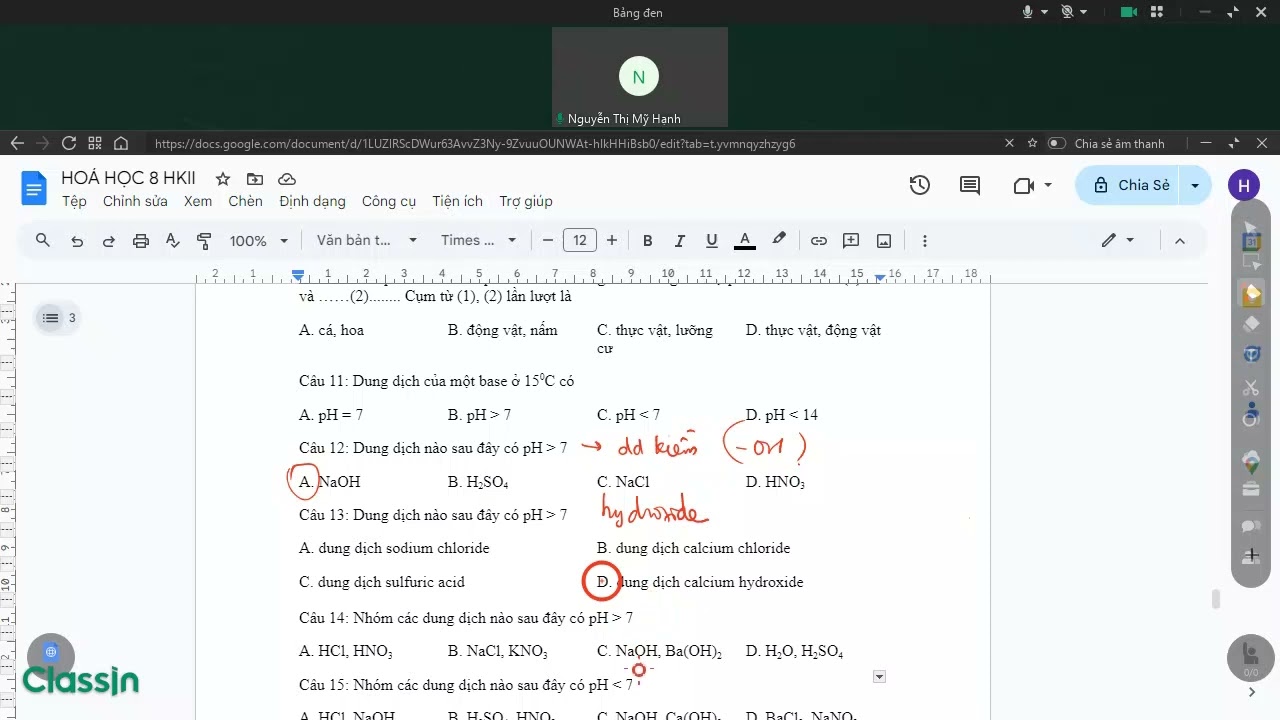Toggle Chia sẻ âm thanh switch
1280x720 pixels.
pos(1056,143)
